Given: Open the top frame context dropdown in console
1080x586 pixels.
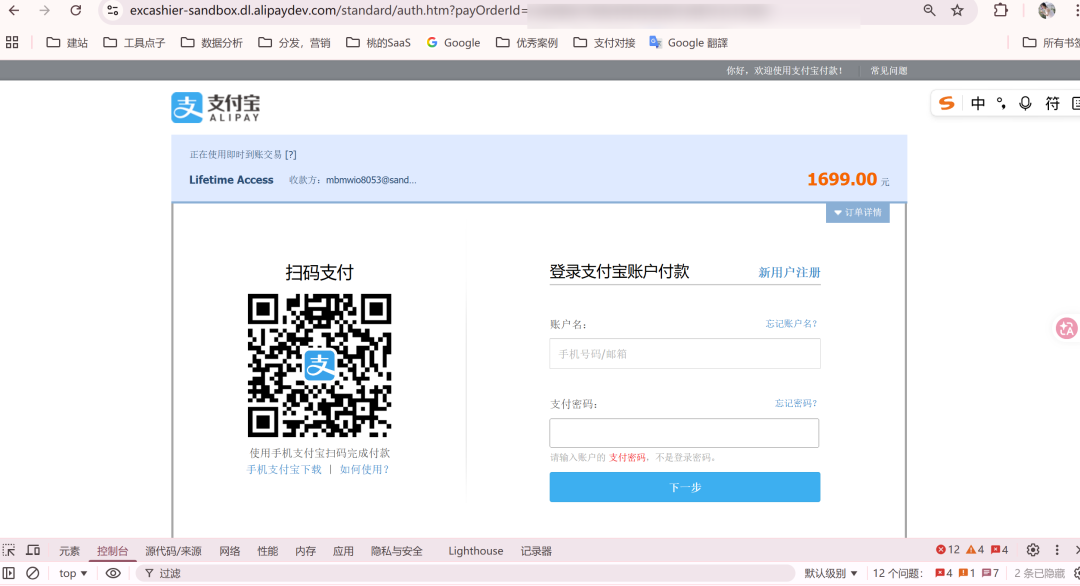Looking at the screenshot, I should (70, 572).
